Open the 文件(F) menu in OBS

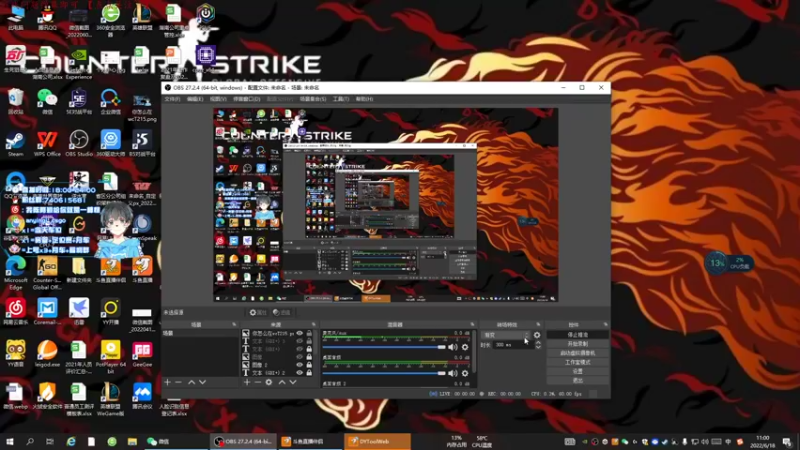[x=172, y=99]
